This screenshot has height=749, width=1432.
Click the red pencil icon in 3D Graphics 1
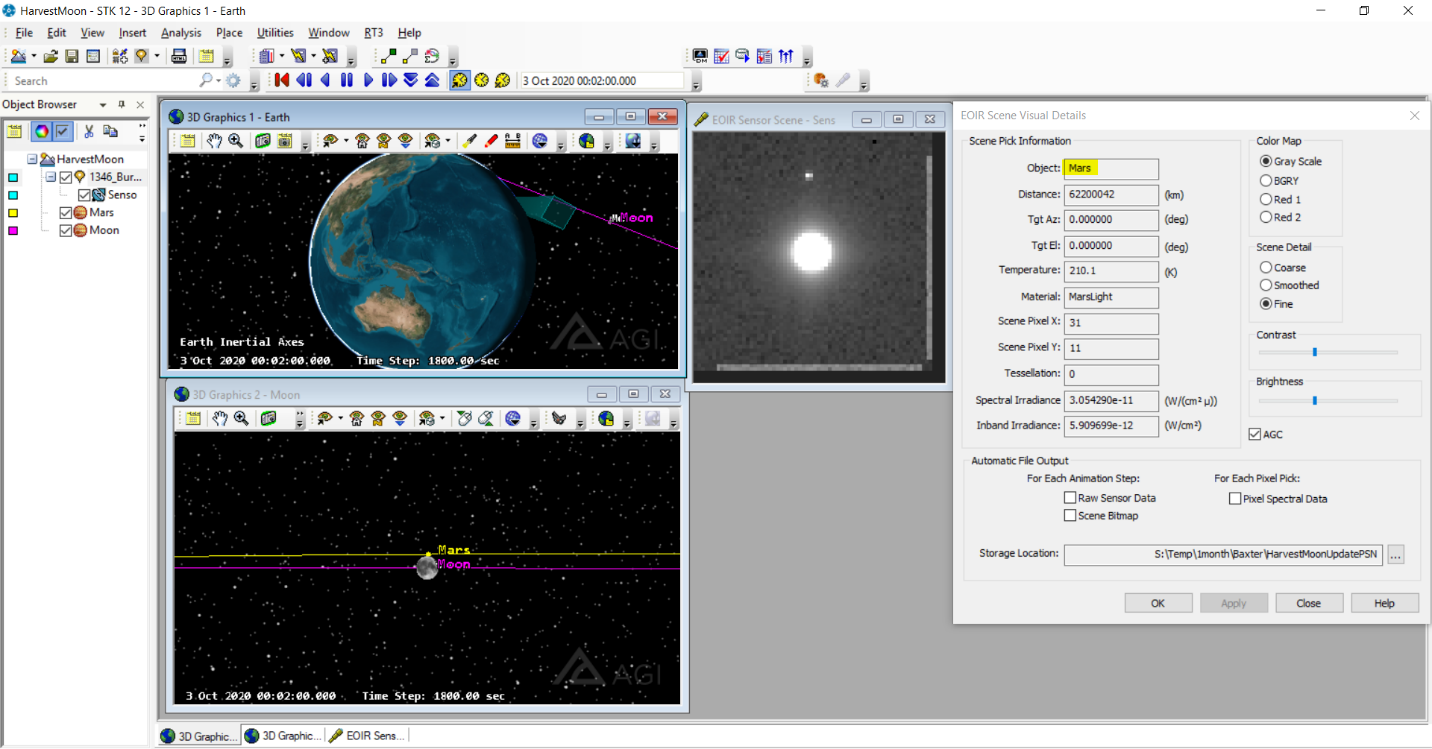point(491,141)
